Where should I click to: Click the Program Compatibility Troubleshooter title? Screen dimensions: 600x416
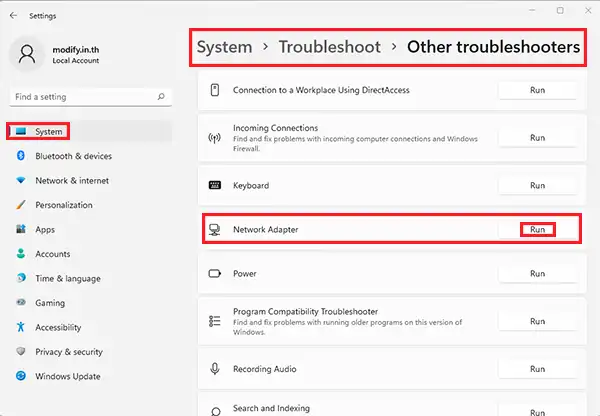click(305, 312)
